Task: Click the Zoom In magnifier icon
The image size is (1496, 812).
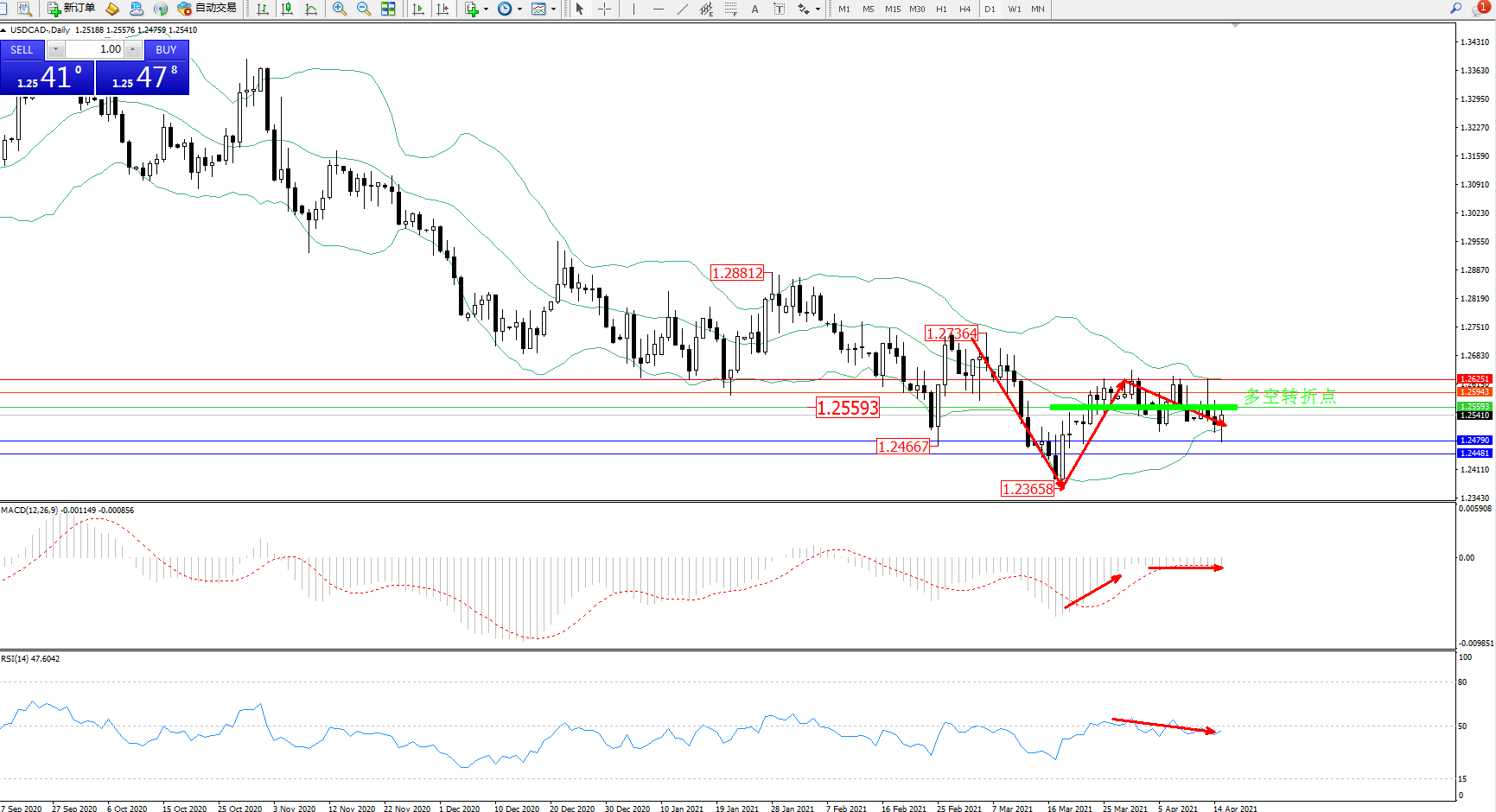Action: (x=339, y=9)
